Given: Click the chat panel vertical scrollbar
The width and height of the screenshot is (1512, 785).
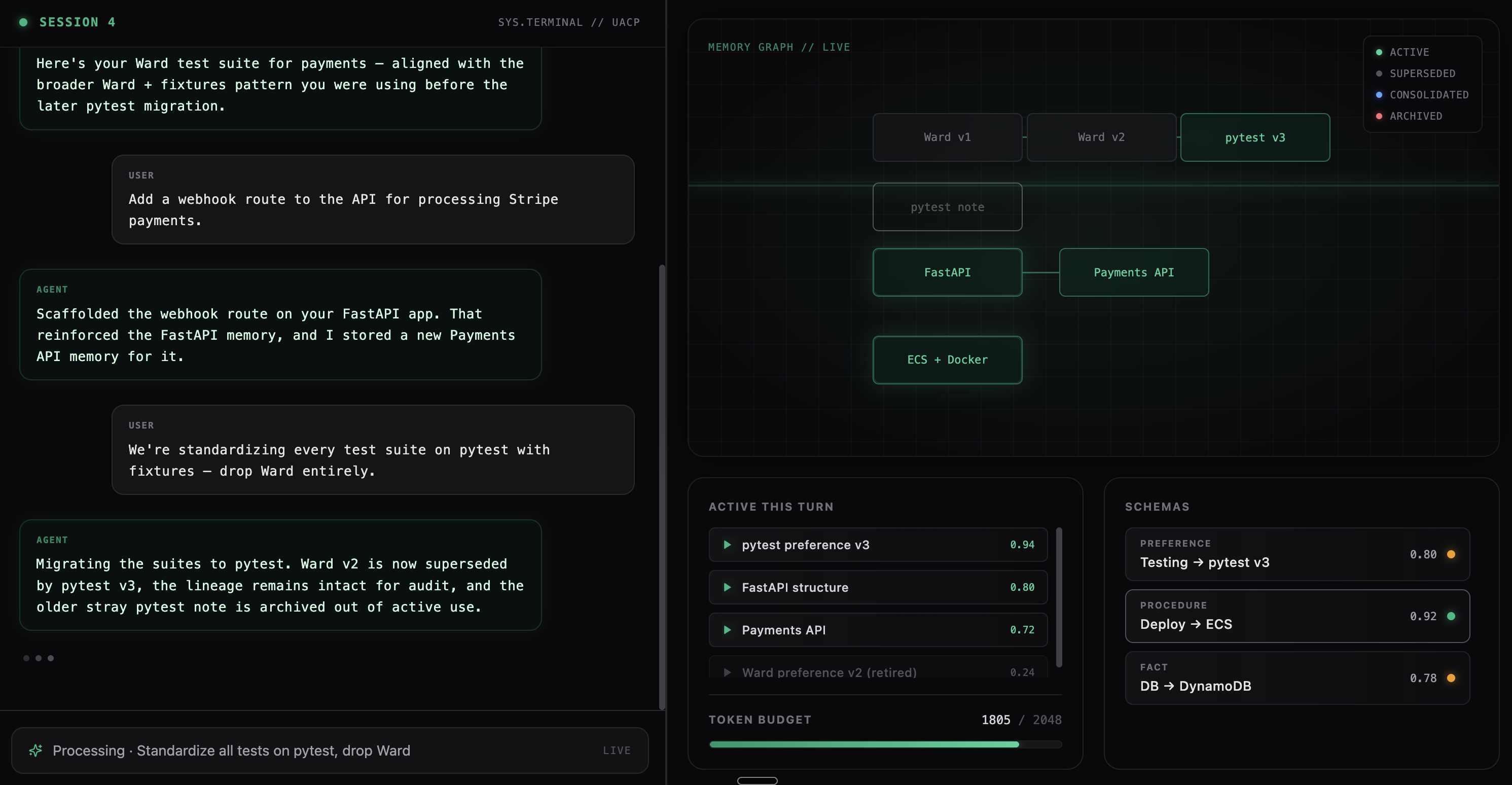Looking at the screenshot, I should (662, 487).
